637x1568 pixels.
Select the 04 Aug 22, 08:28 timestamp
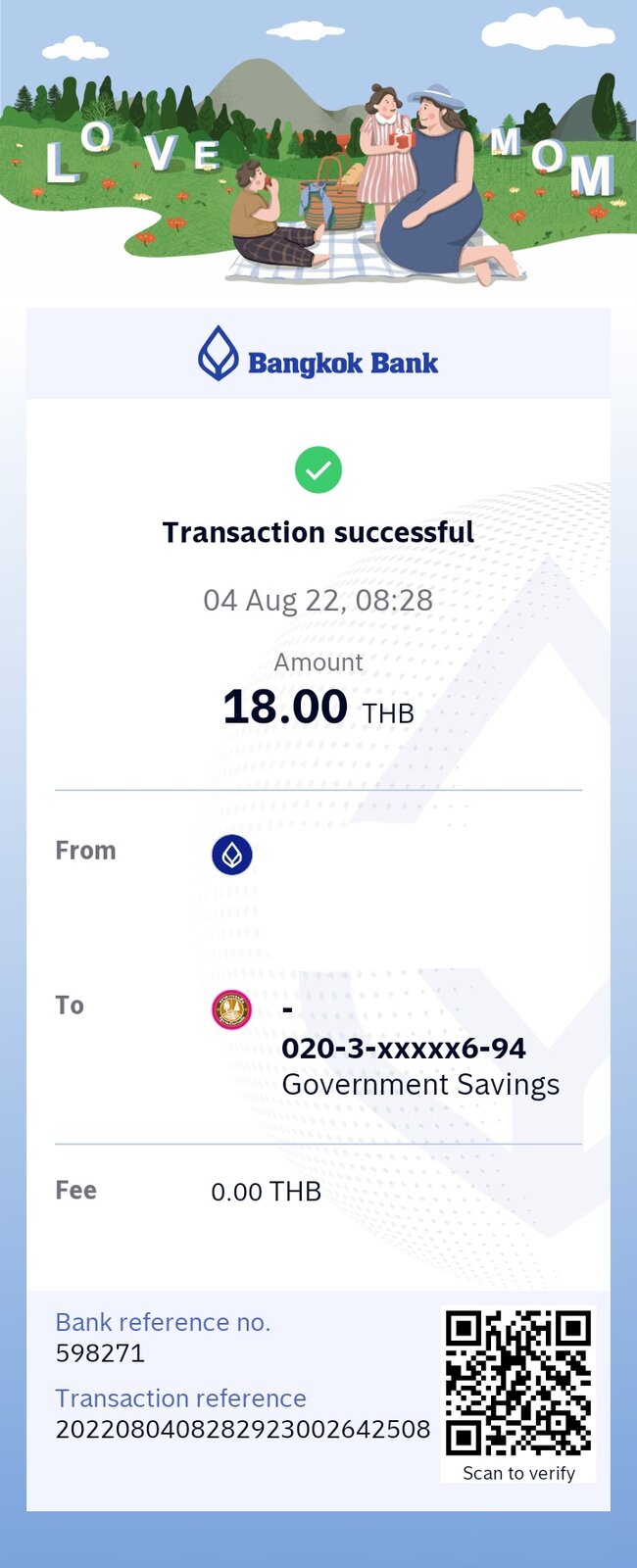[318, 600]
